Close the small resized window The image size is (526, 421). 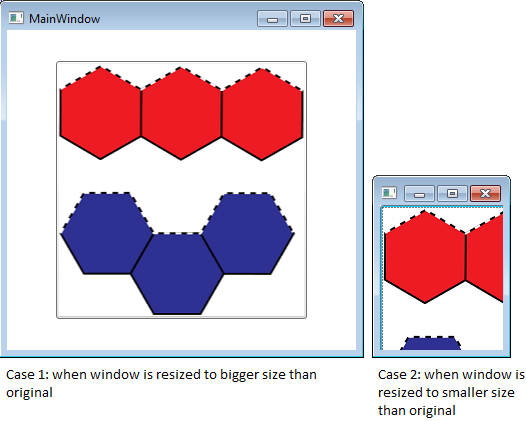tap(485, 193)
